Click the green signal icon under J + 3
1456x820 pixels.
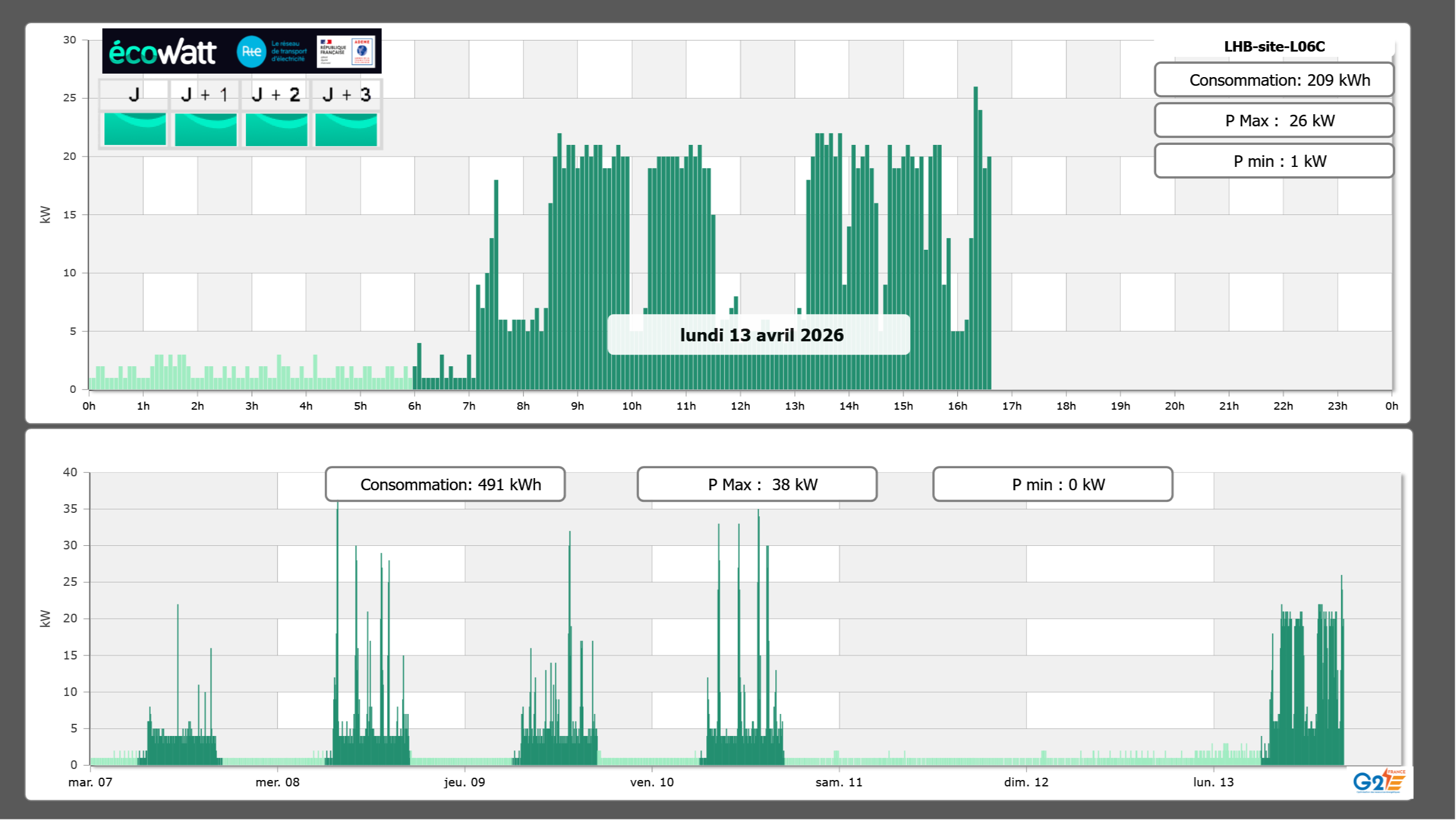(346, 129)
